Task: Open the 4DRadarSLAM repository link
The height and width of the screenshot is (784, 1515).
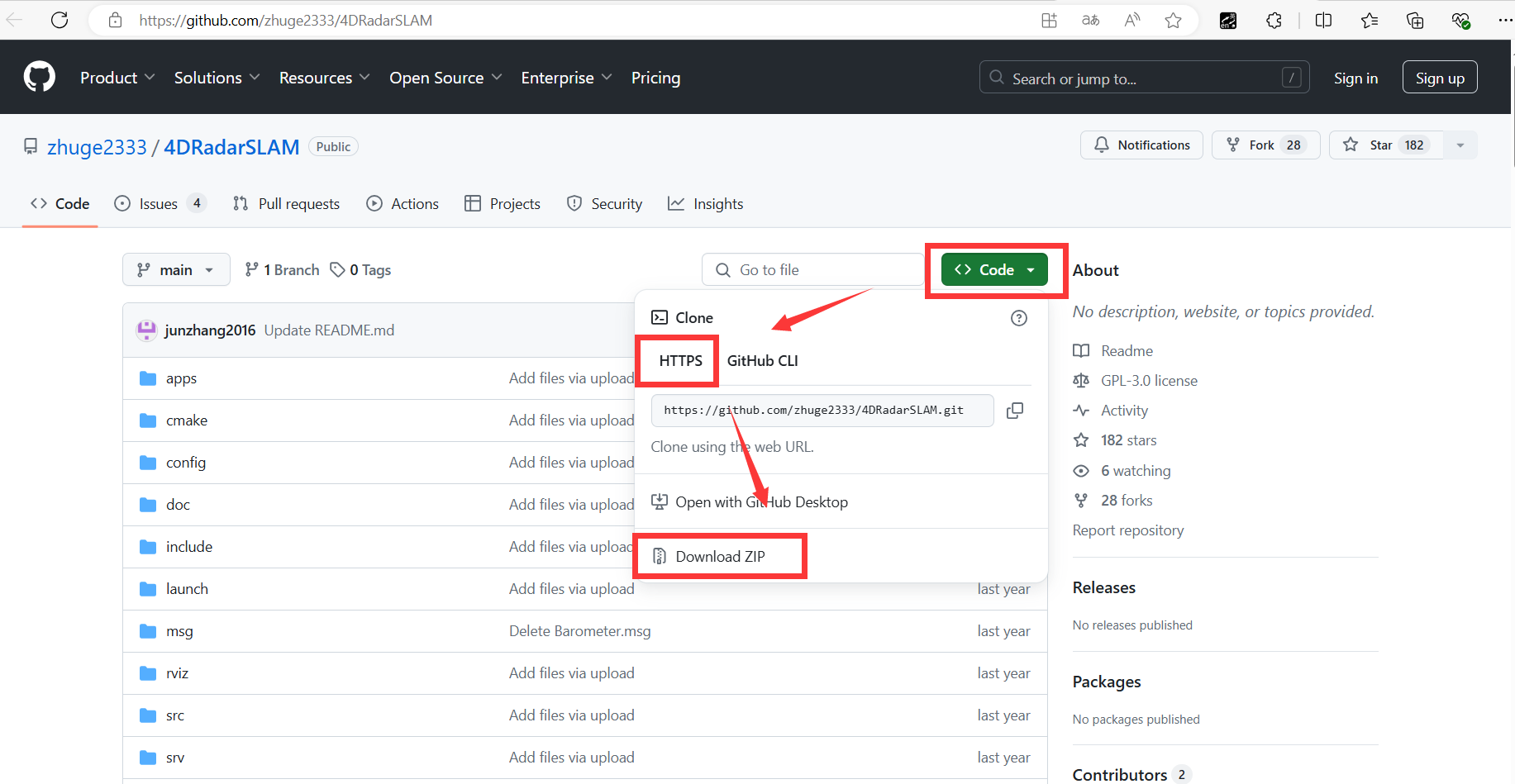Action: pos(231,147)
